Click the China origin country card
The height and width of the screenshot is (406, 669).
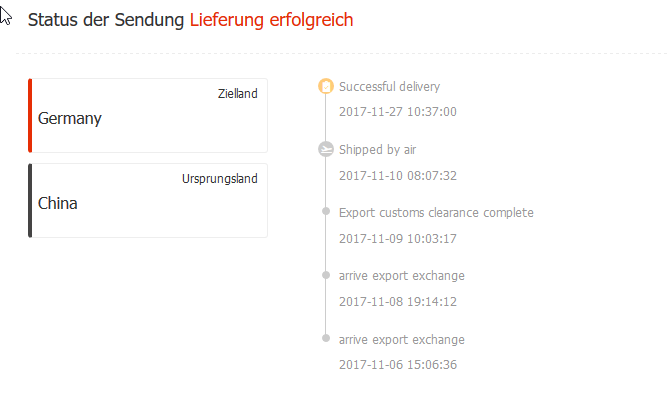point(148,200)
